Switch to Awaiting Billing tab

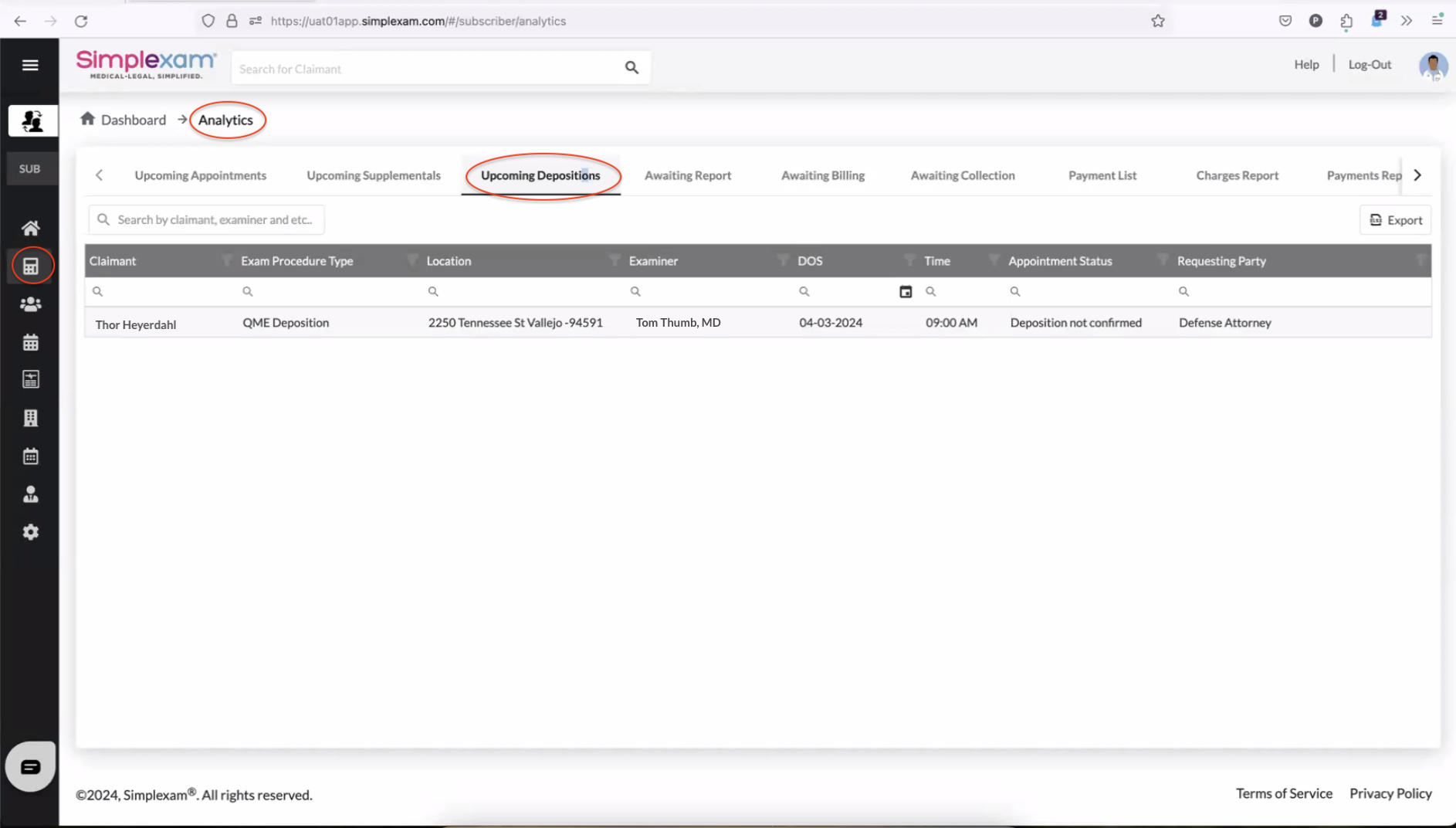(823, 175)
